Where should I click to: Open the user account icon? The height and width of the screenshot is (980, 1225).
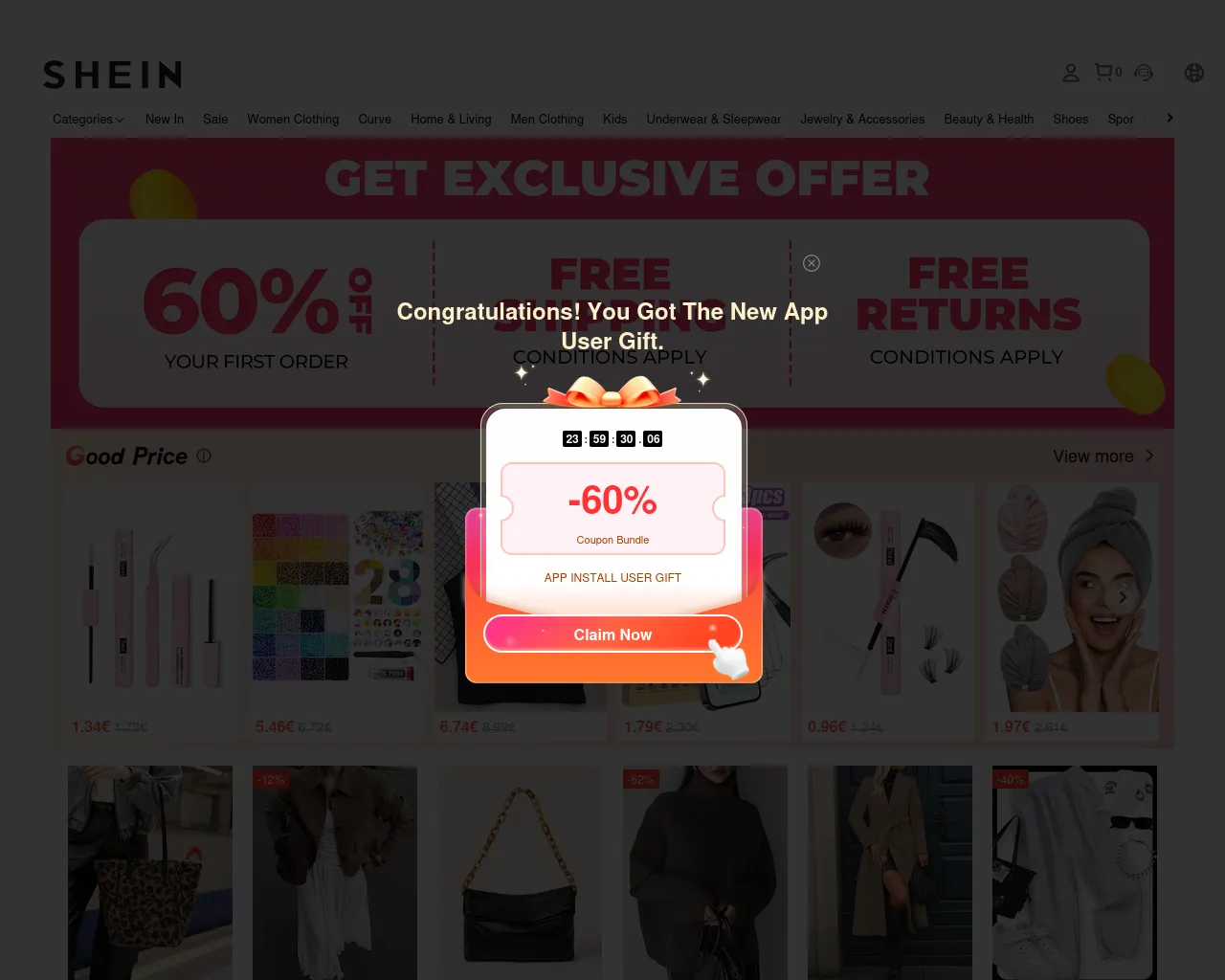(x=1071, y=72)
